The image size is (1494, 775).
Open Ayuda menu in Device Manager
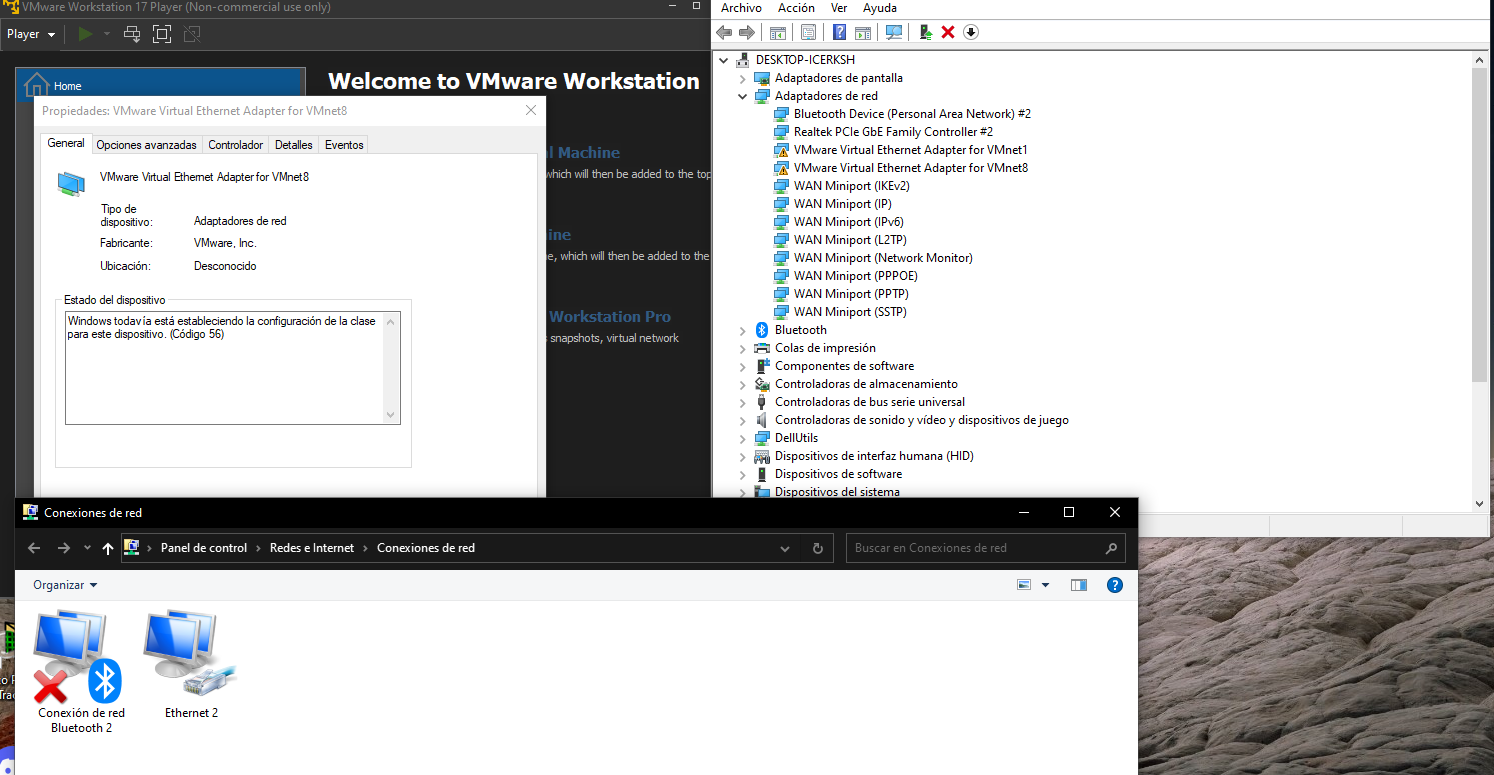[880, 8]
